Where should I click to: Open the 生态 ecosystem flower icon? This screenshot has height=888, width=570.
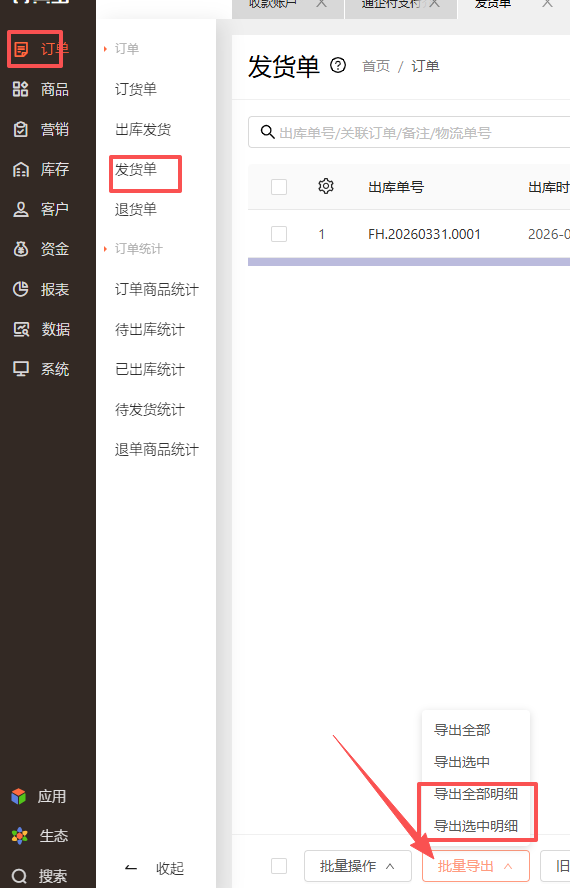click(x=19, y=836)
